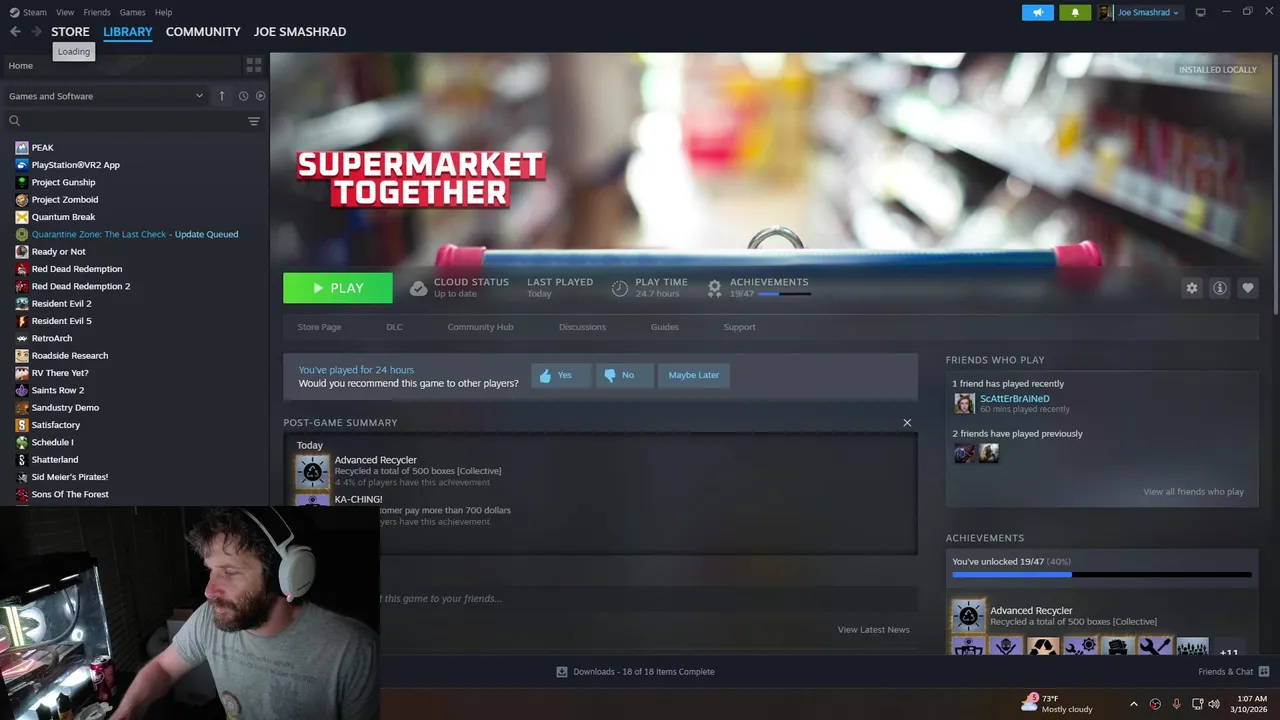Click the weather widget in taskbar
Image resolution: width=1280 pixels, height=720 pixels.
pos(1057,703)
